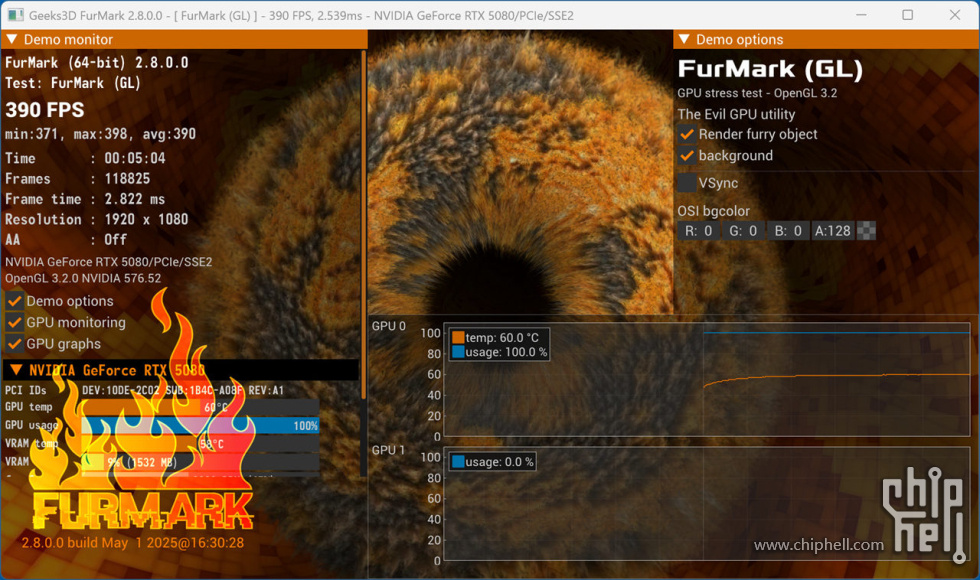Screen dimensions: 980x580
Task: Click the FurMark app icon in title bar
Action: [x=16, y=15]
